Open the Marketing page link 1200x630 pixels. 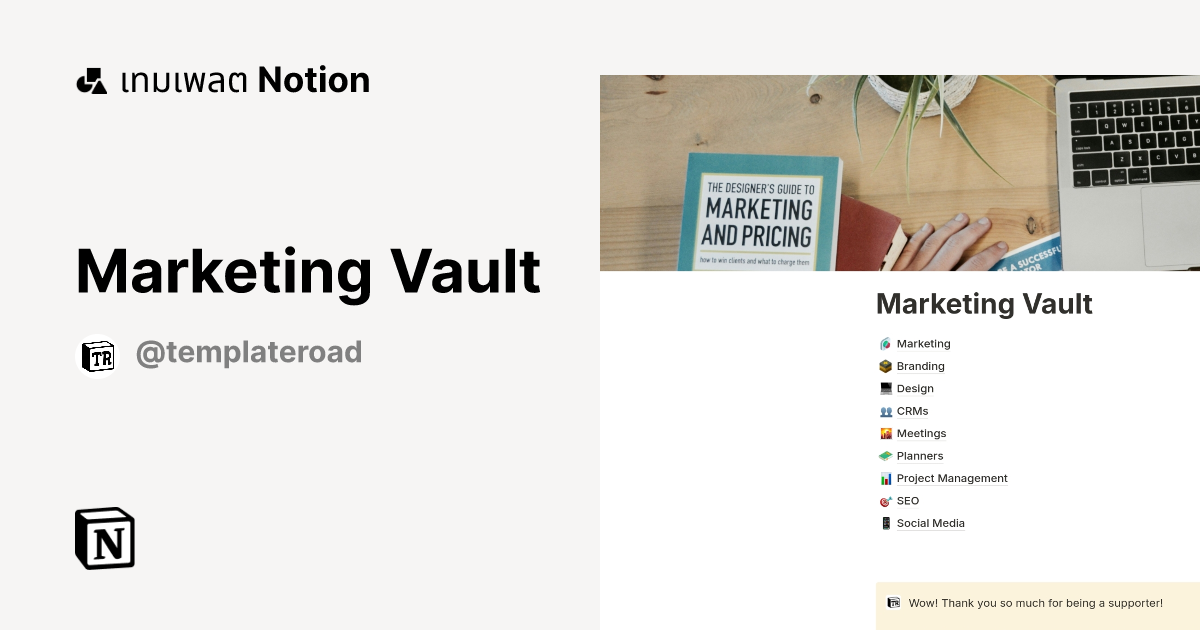[x=924, y=343]
